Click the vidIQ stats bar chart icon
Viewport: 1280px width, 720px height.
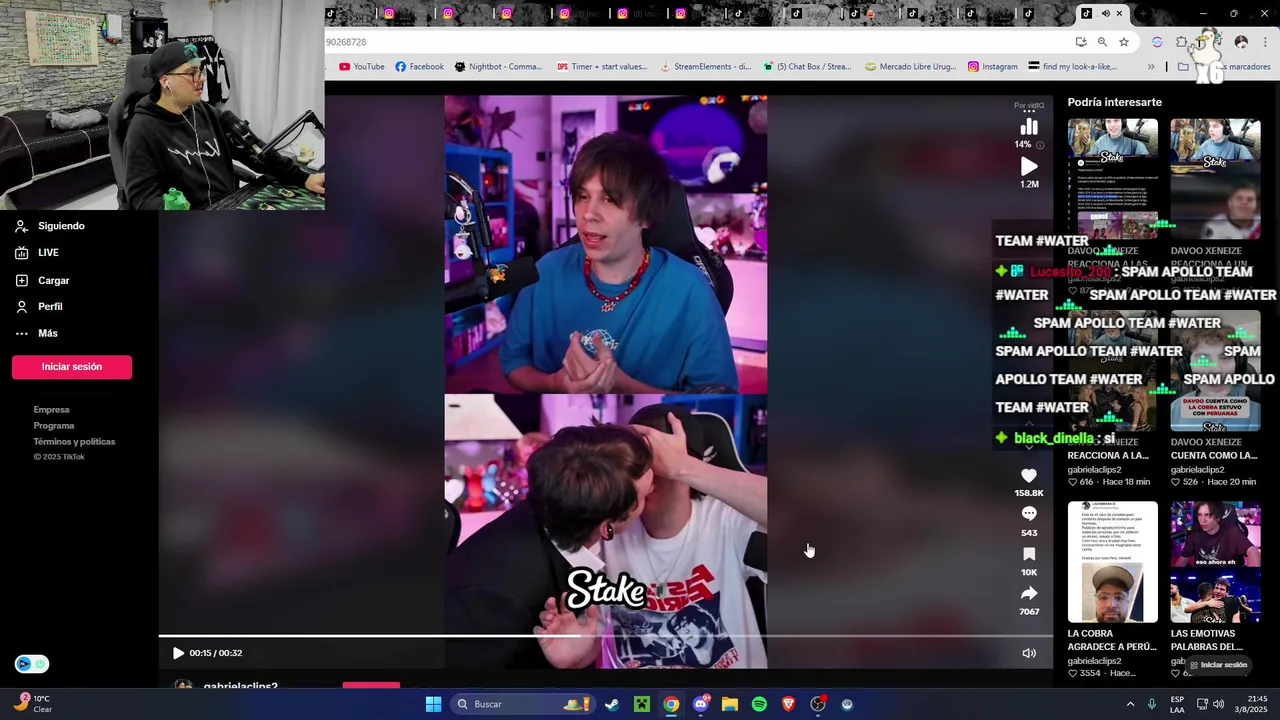point(1029,126)
